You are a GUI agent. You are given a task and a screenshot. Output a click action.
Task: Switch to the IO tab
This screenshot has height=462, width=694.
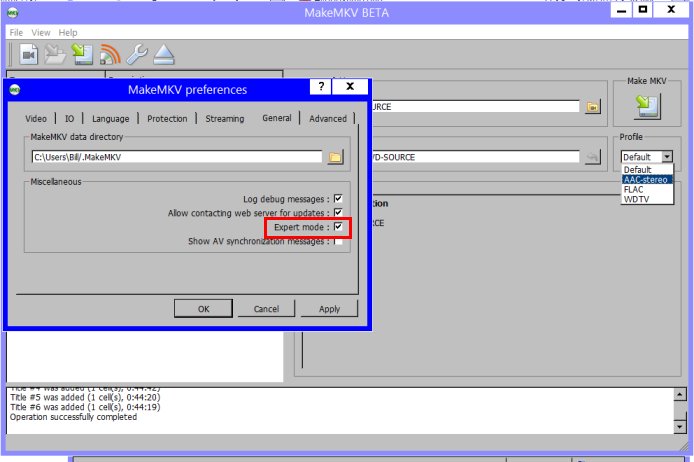click(x=69, y=119)
